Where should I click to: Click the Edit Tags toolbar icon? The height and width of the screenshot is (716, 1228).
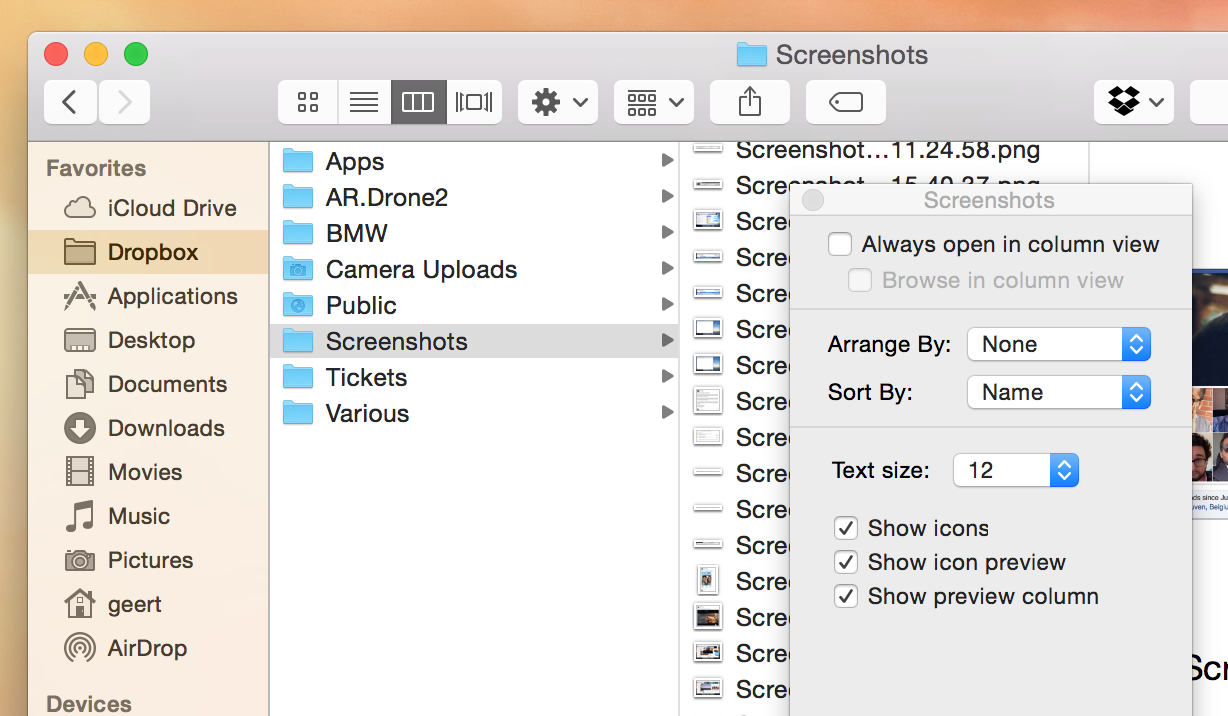point(845,102)
